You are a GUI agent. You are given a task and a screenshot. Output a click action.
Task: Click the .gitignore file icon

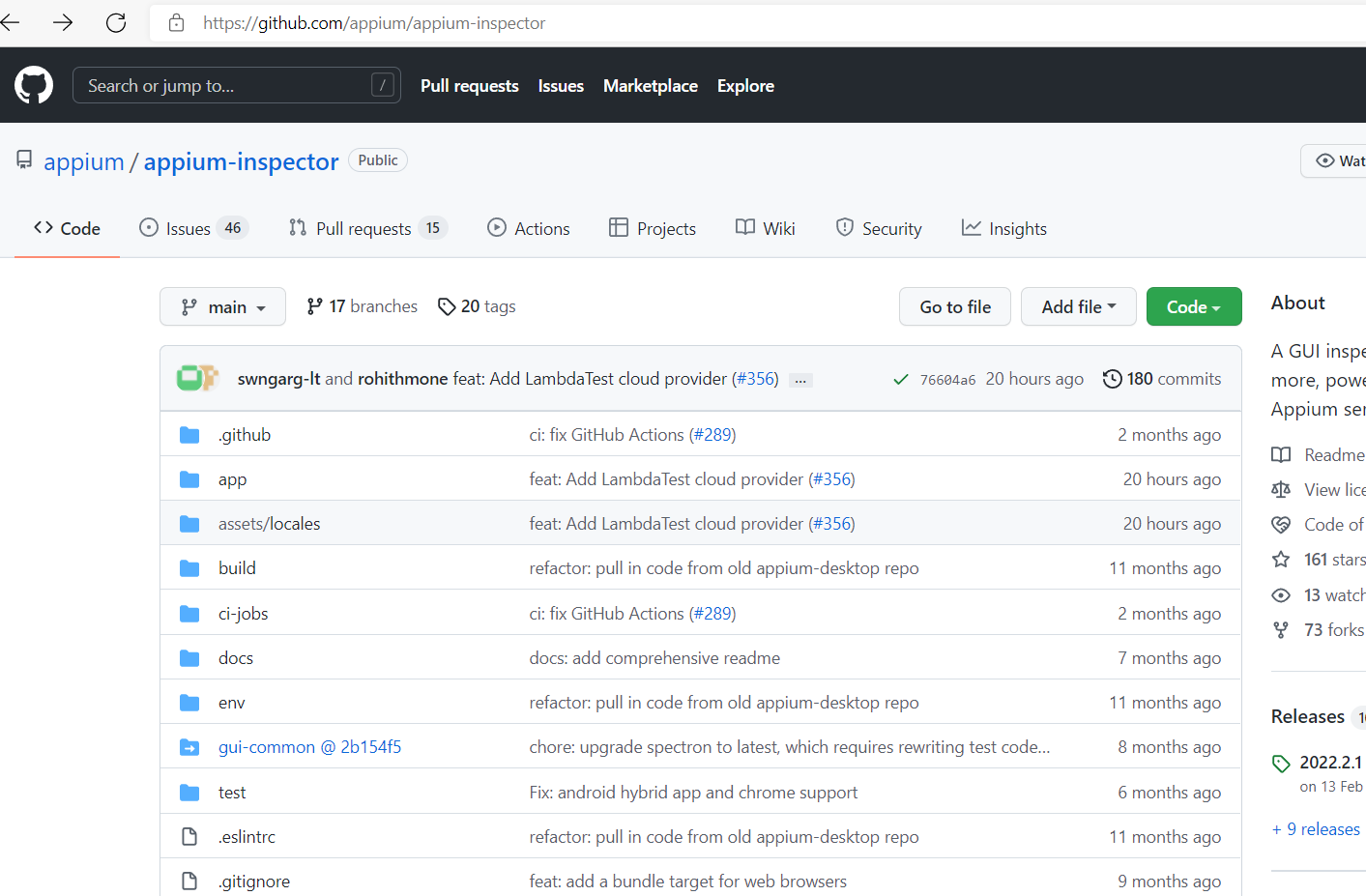[x=189, y=882]
